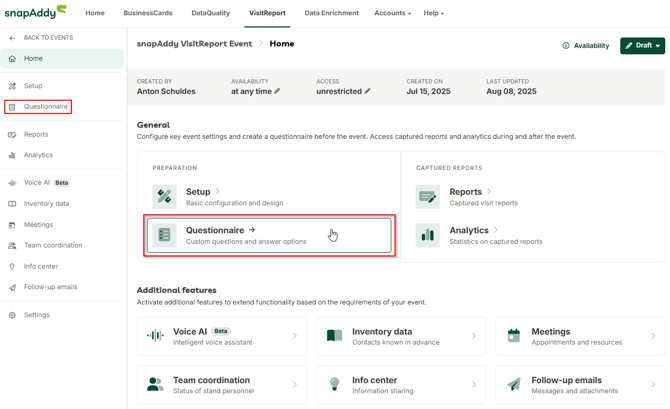Click the Follow-up emails paper plane icon in sidebar
670x409 pixels.
(12, 287)
